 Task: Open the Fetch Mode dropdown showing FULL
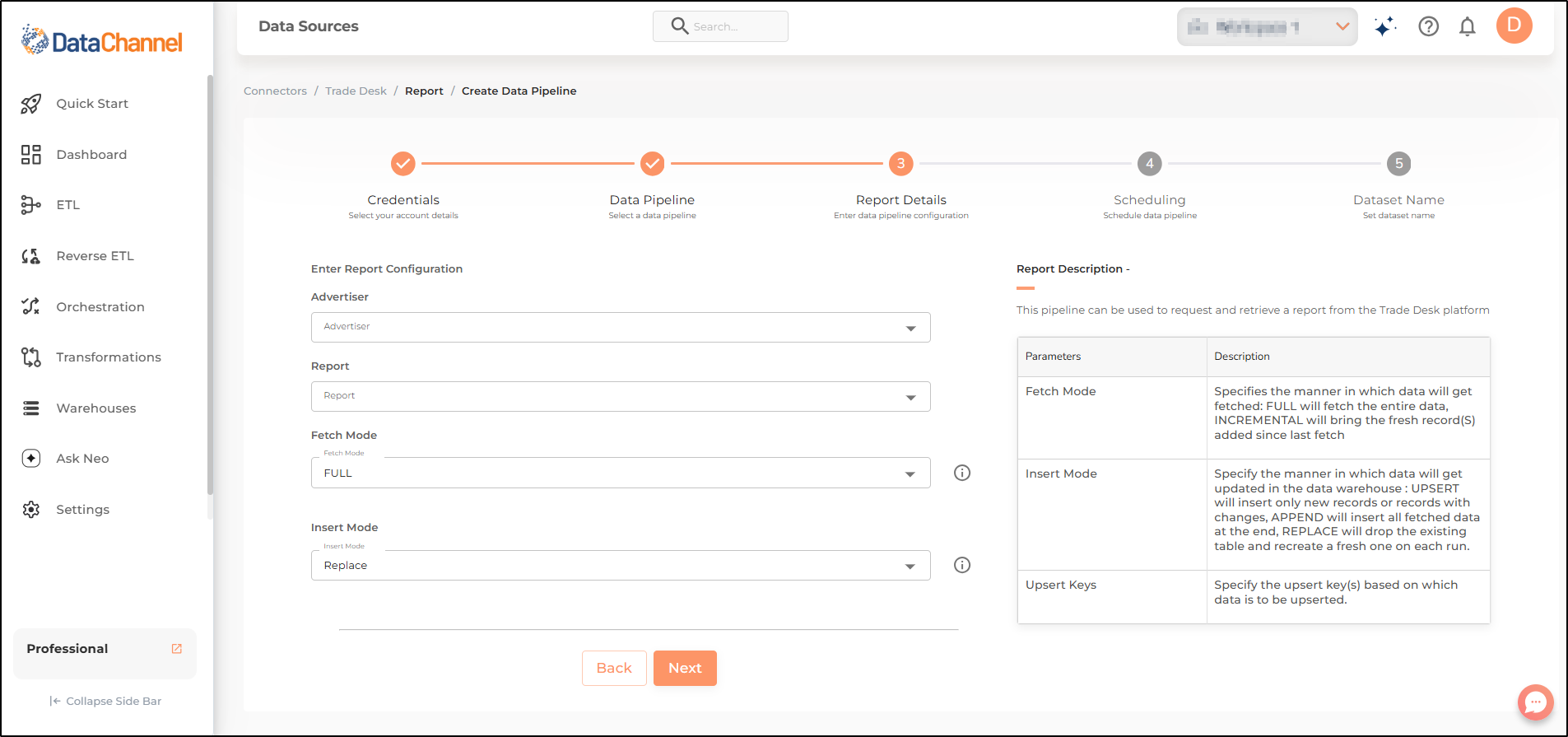pos(621,473)
